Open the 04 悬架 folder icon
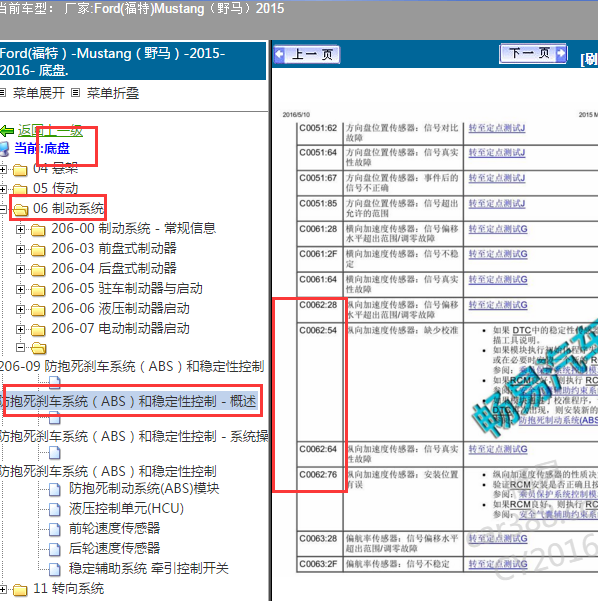The image size is (598, 601). point(20,169)
